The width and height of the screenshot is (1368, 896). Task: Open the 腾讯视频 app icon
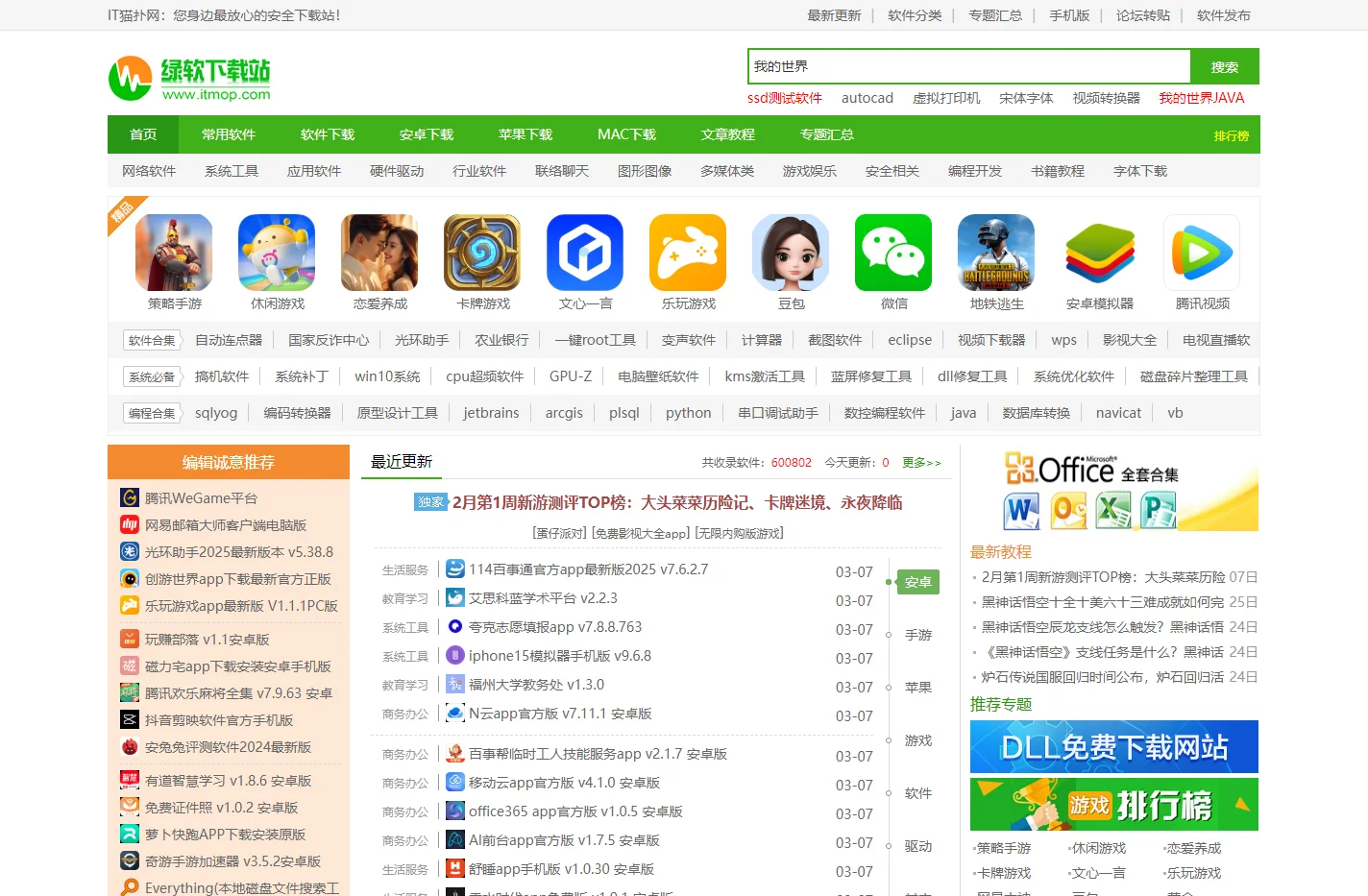[1202, 253]
